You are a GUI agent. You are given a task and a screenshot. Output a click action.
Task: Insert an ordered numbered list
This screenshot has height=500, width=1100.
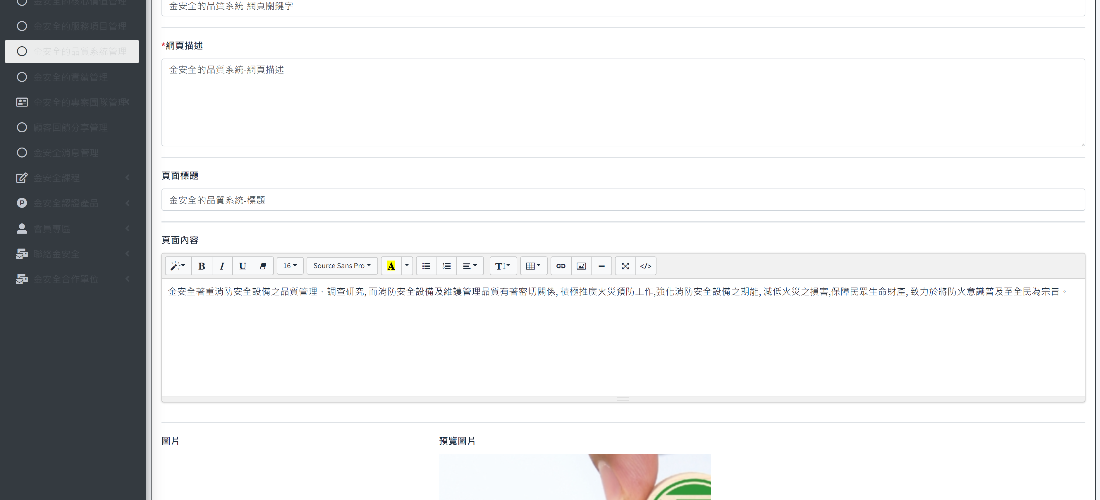coord(446,266)
